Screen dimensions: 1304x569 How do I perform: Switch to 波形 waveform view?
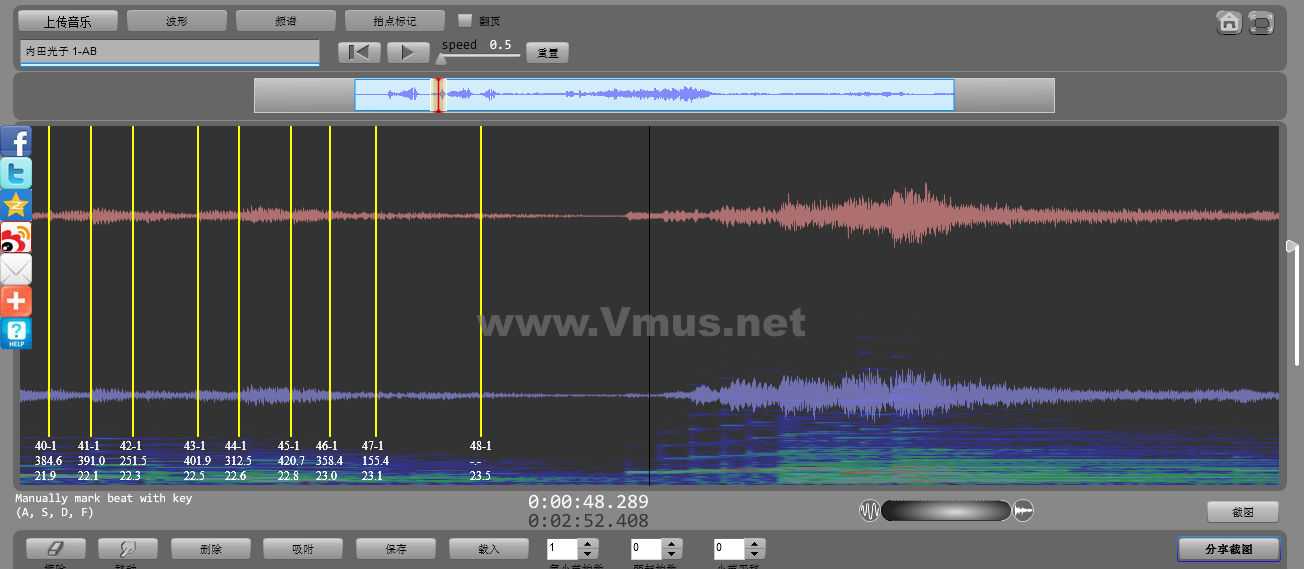point(177,20)
